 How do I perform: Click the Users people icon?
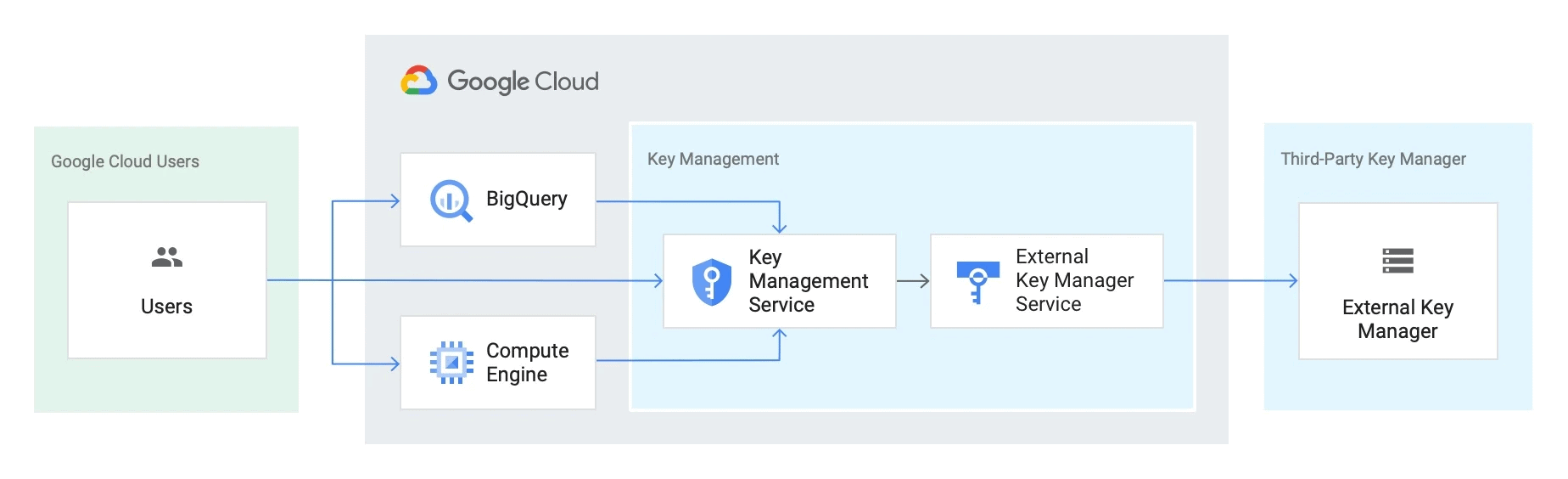[x=167, y=257]
